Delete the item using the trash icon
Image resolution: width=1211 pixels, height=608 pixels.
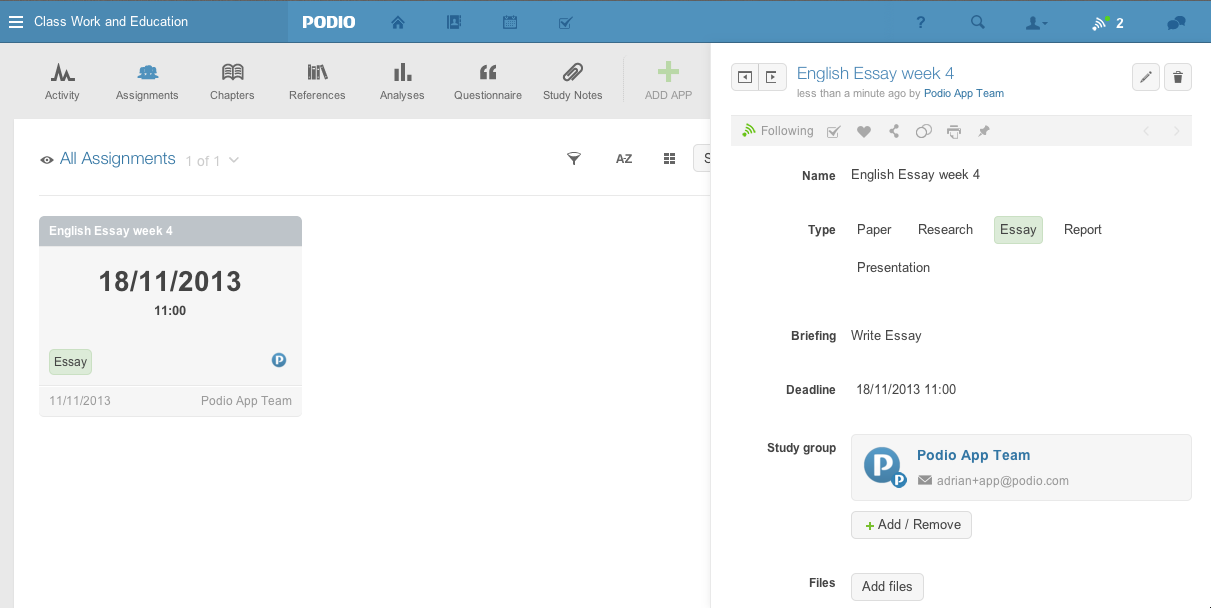click(1178, 77)
